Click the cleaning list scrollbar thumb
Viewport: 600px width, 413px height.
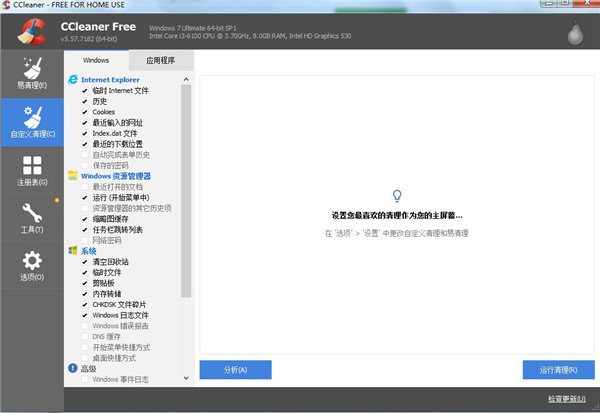click(186, 191)
